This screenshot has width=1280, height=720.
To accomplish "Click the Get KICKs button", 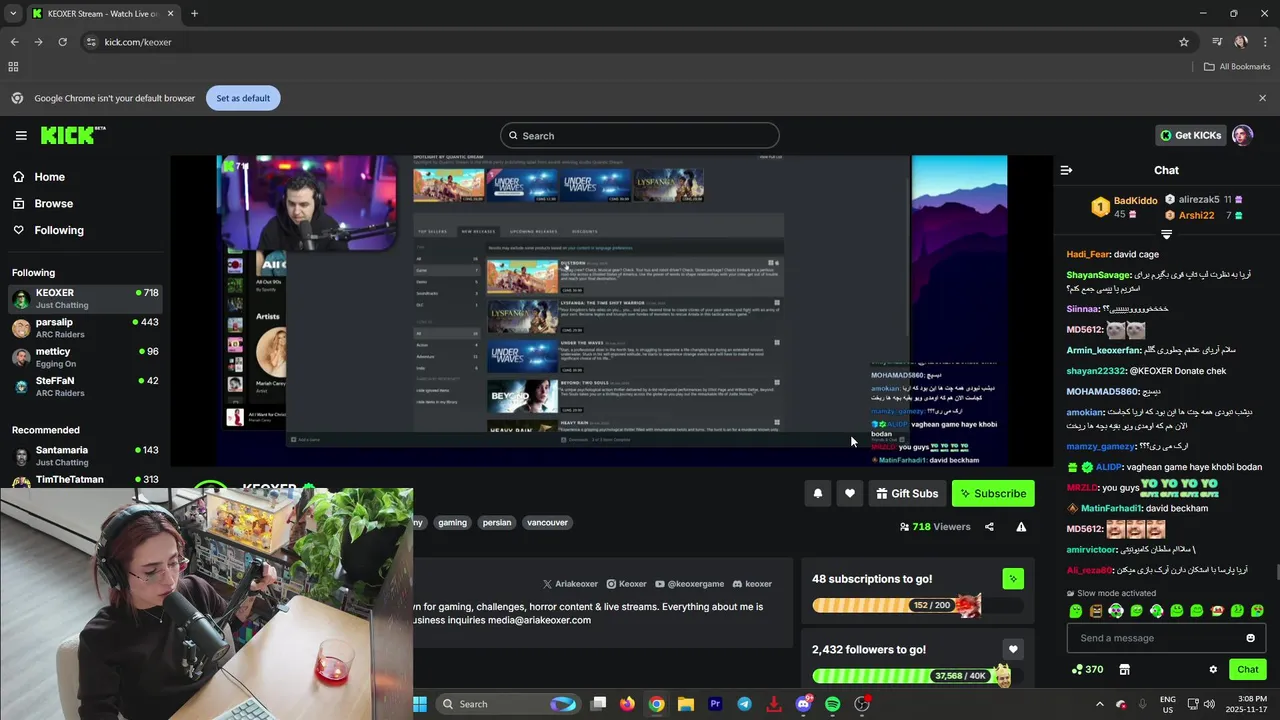I will (1190, 135).
